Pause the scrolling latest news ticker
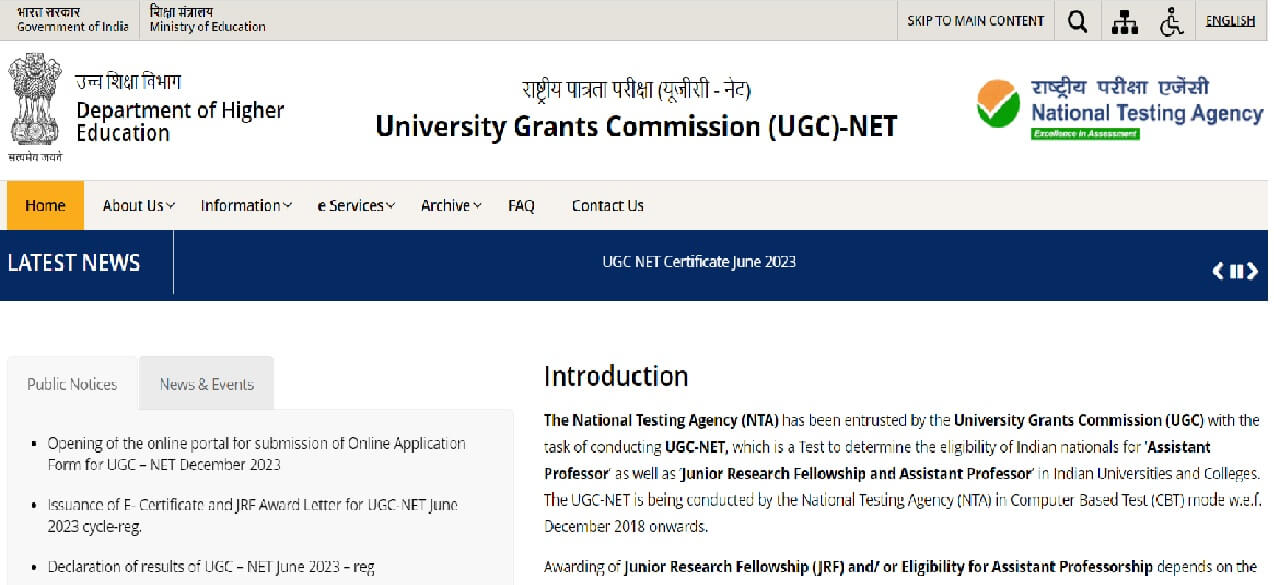 coord(1237,270)
